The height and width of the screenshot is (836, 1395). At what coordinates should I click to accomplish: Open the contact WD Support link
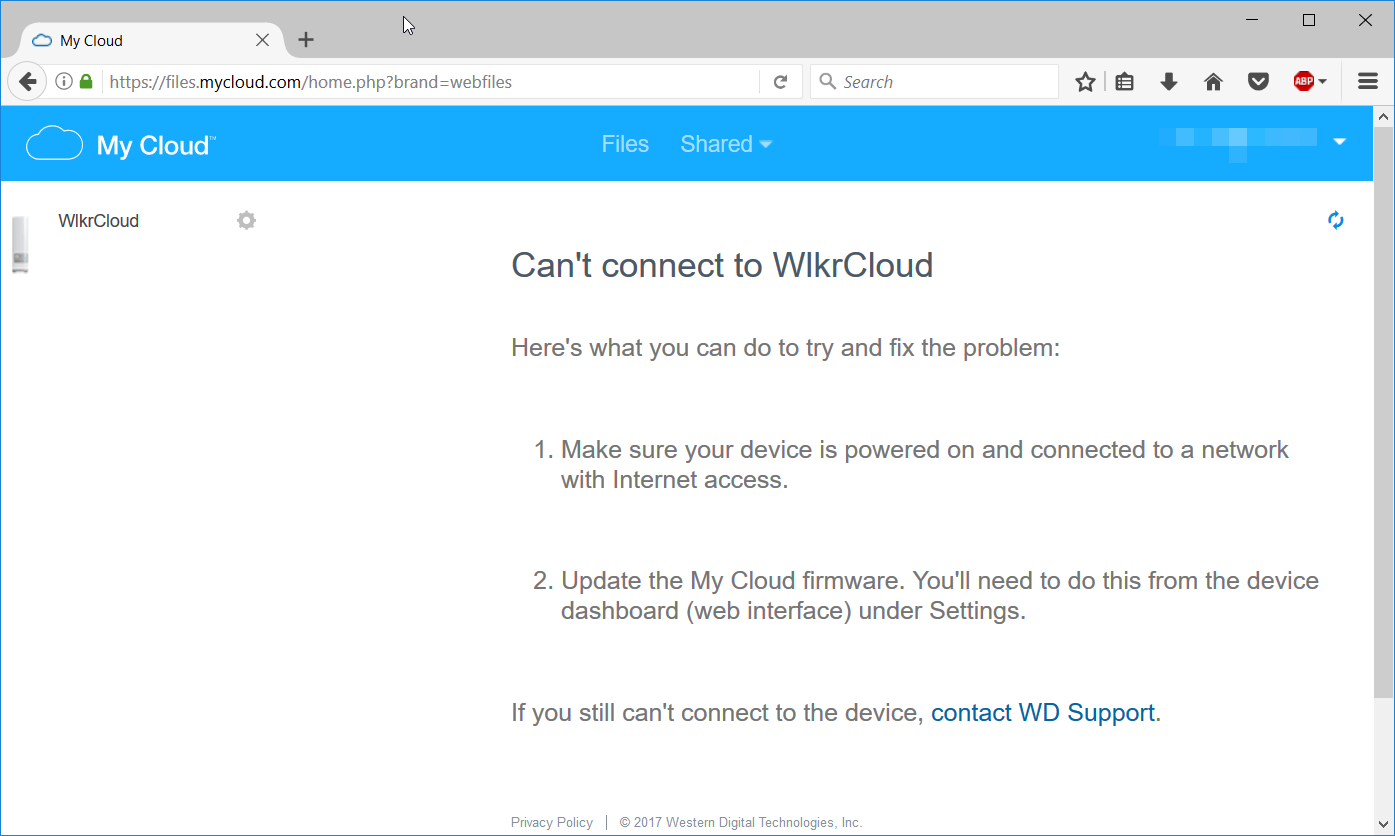coord(1043,713)
